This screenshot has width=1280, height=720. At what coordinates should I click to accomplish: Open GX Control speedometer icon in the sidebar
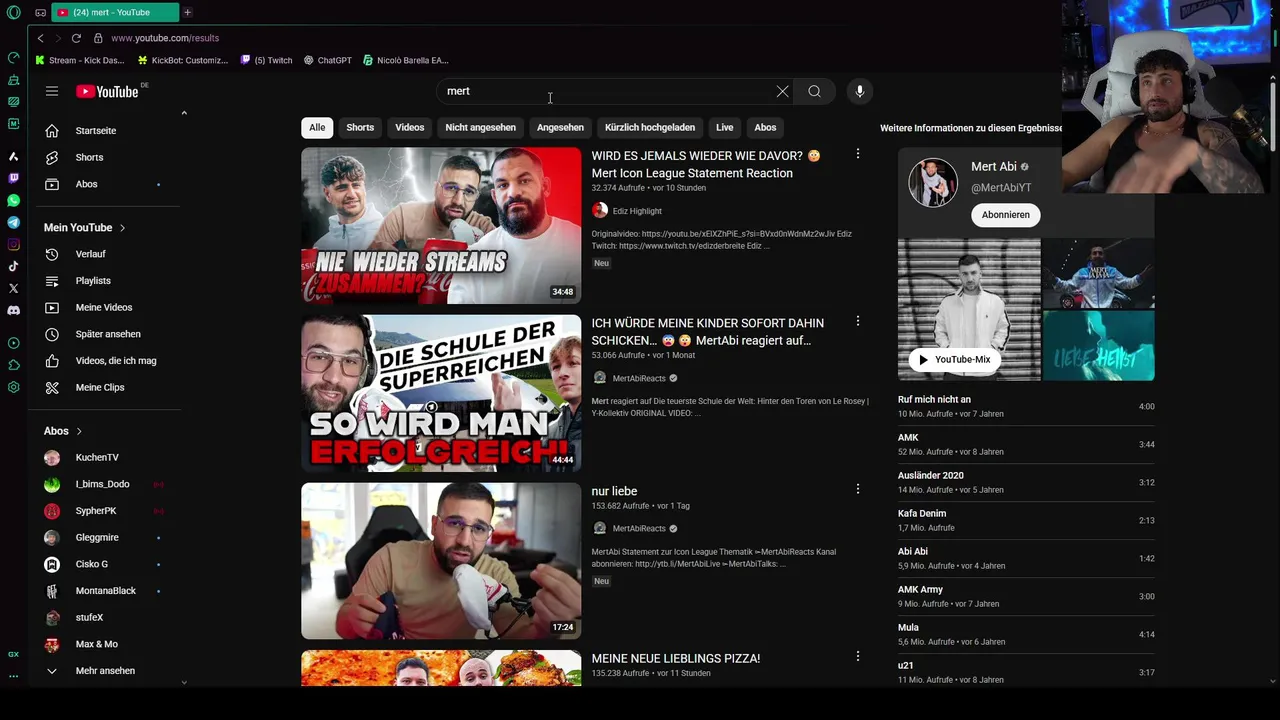tap(13, 57)
